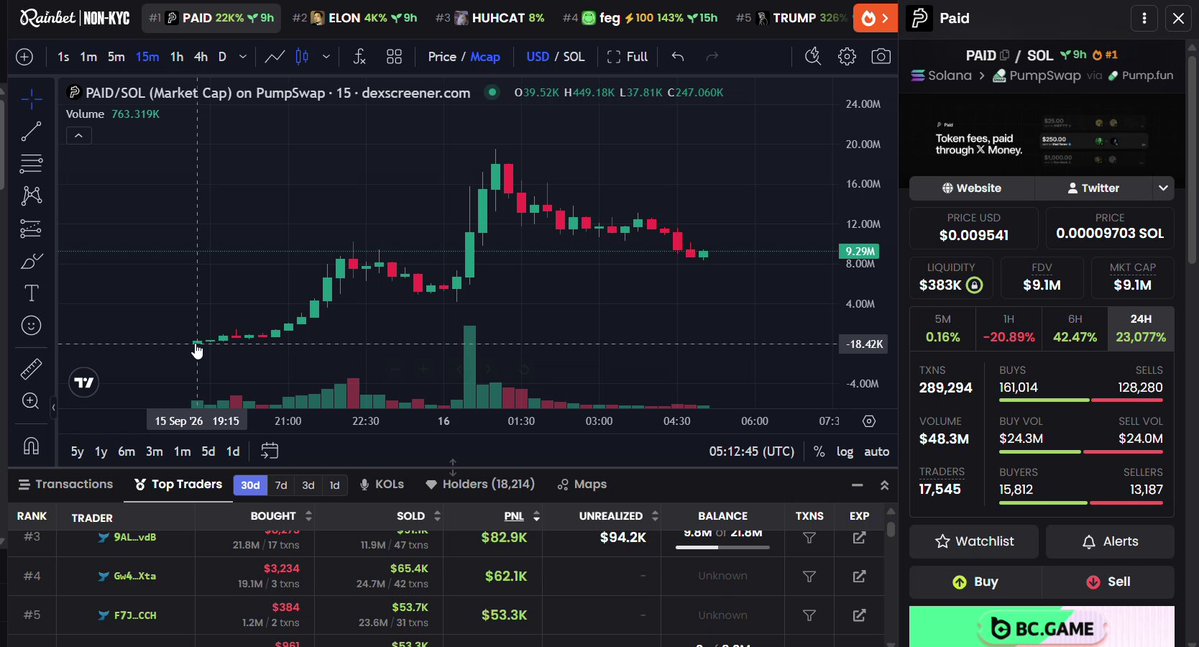This screenshot has width=1199, height=647.
Task: Select the ruler measure tool
Action: click(x=31, y=369)
